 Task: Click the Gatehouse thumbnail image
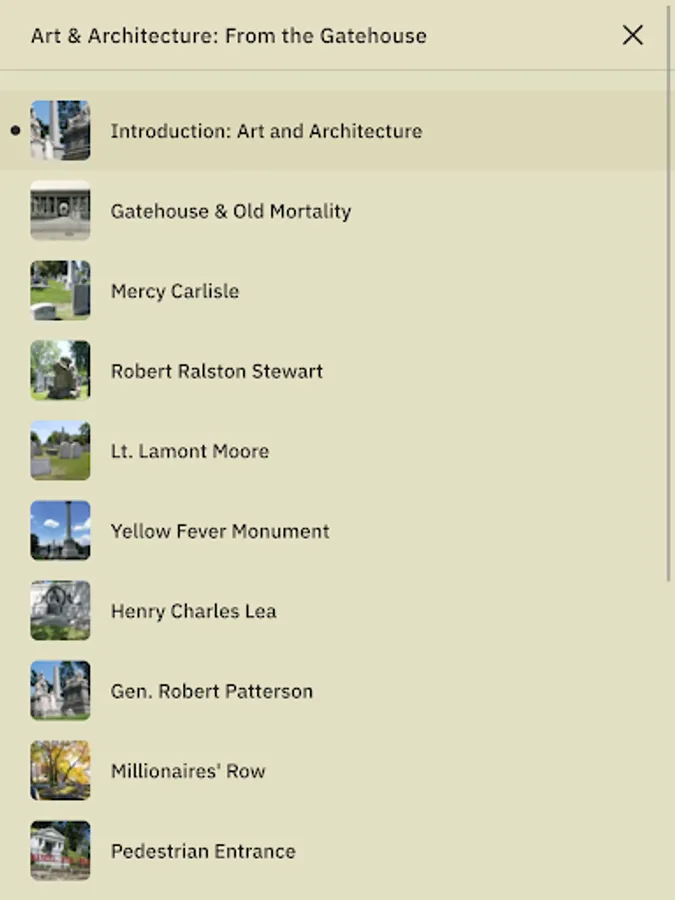[x=60, y=211]
